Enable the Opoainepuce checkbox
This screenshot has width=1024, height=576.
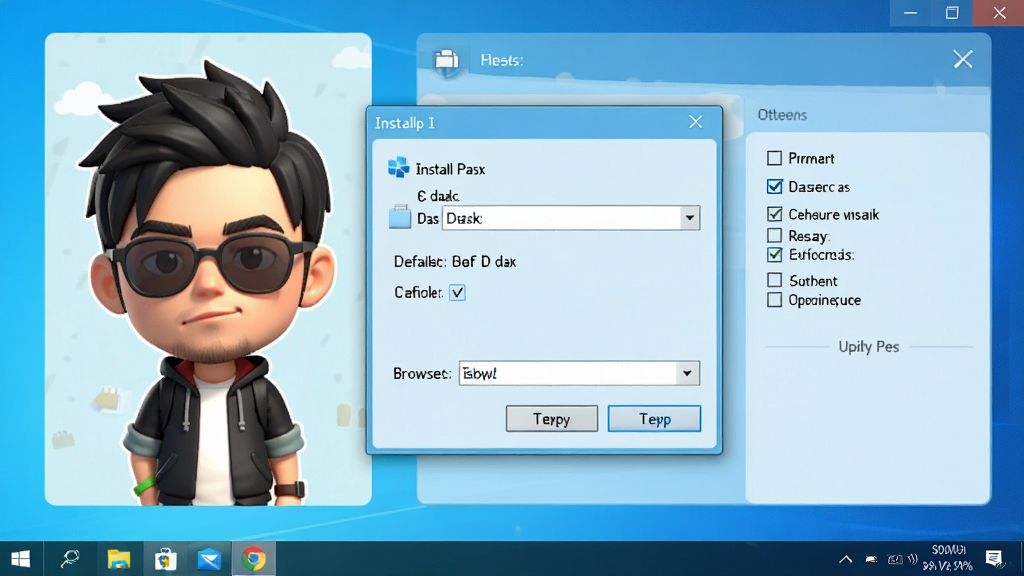(775, 300)
